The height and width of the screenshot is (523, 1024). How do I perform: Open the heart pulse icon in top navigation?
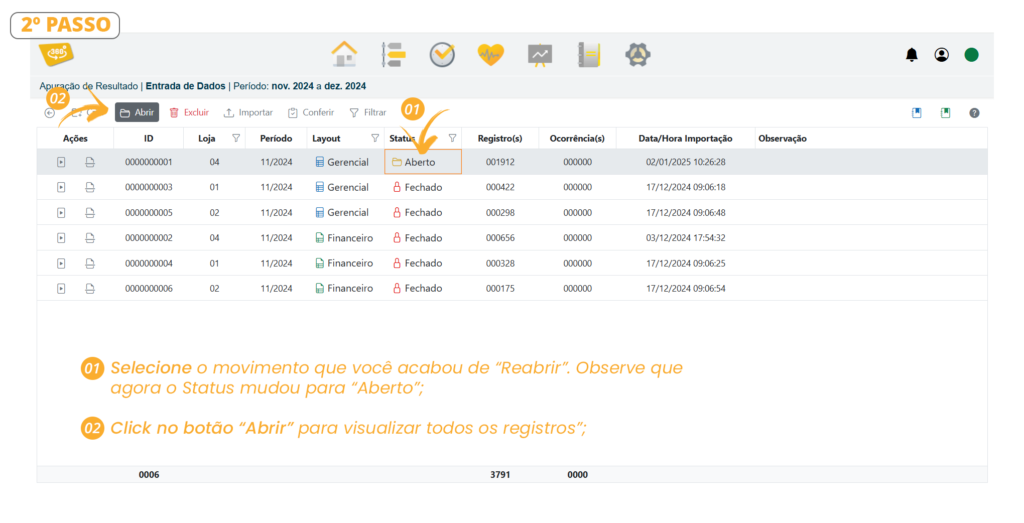490,55
